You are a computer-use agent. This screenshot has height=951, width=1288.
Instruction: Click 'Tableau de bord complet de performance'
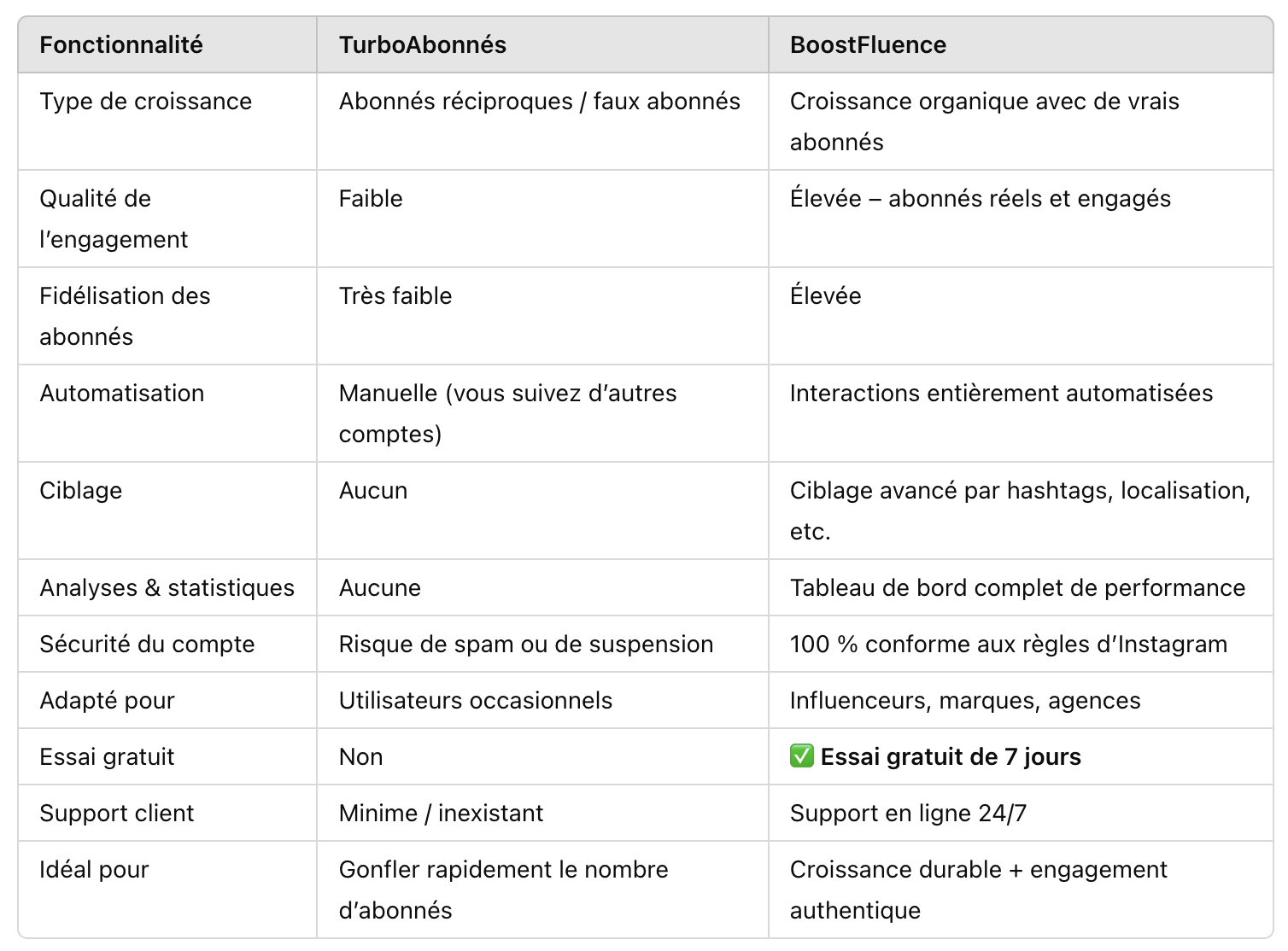pos(1017,588)
